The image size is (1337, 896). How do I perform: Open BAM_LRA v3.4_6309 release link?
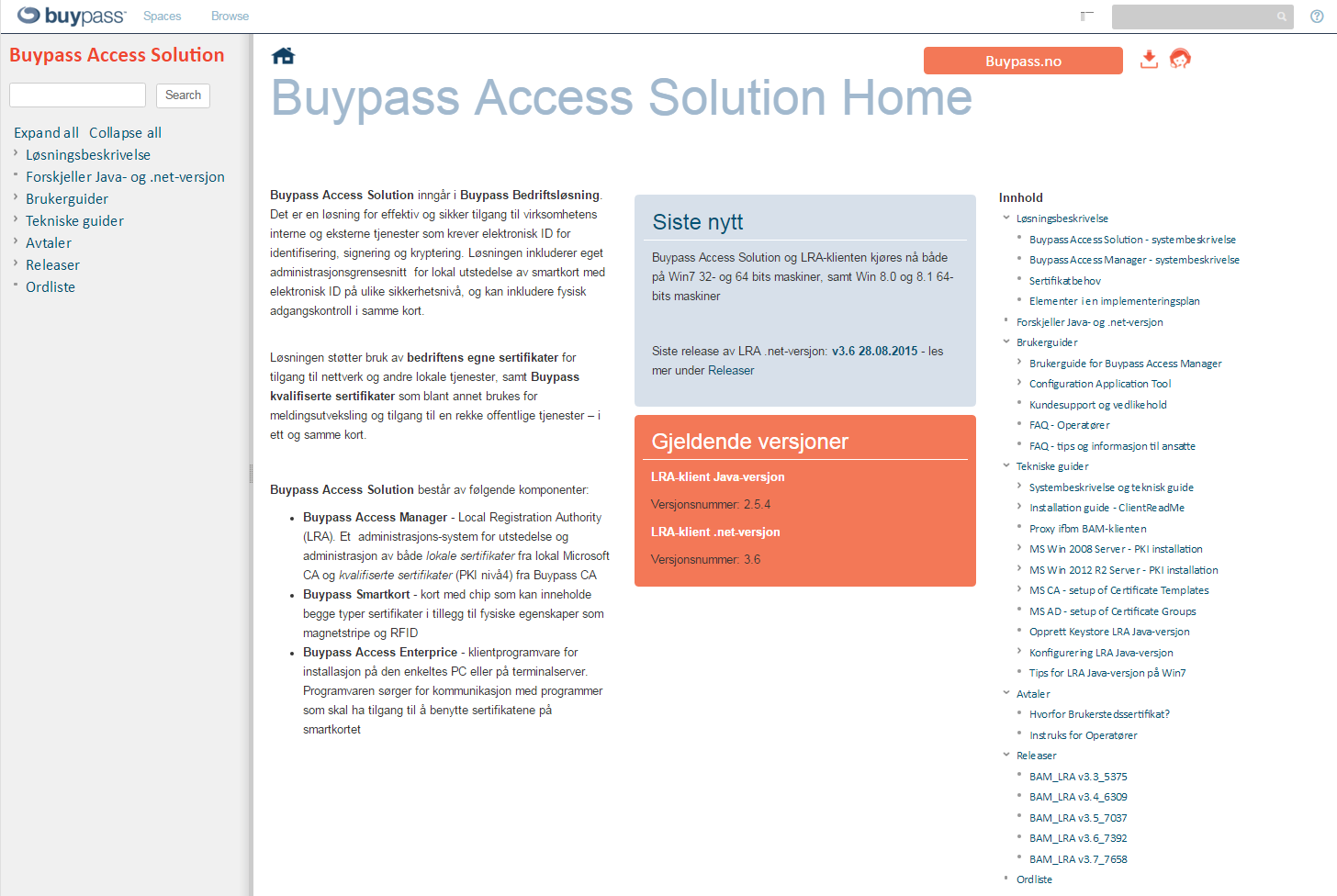(x=1078, y=797)
